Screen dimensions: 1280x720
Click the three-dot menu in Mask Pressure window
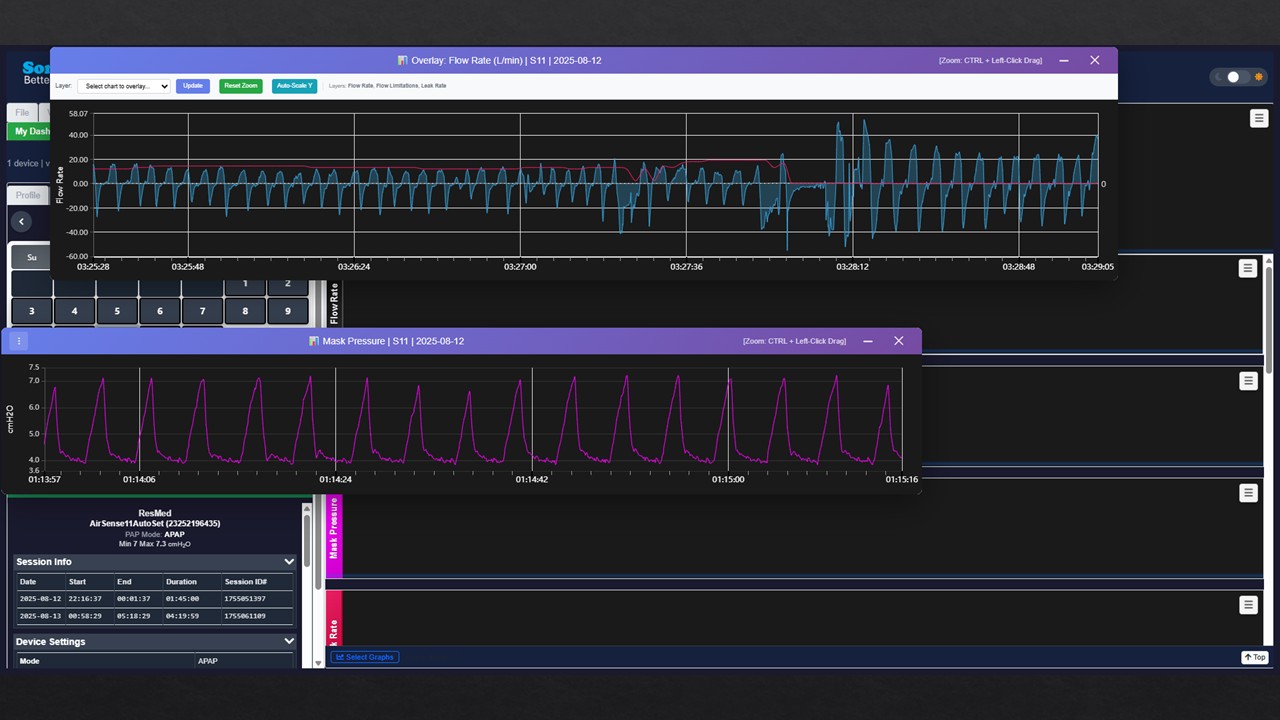[x=19, y=341]
